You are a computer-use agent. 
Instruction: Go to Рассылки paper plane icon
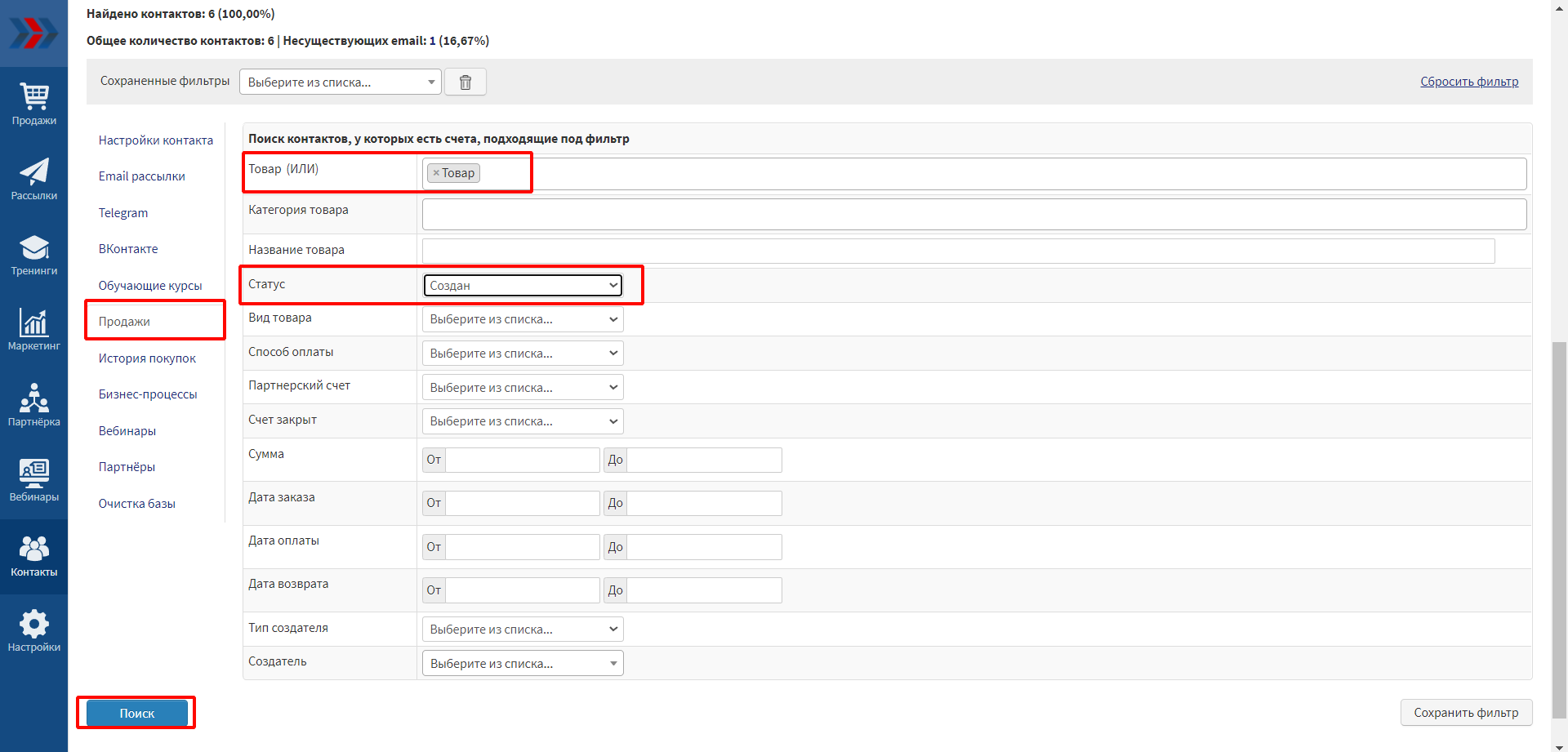click(x=33, y=180)
